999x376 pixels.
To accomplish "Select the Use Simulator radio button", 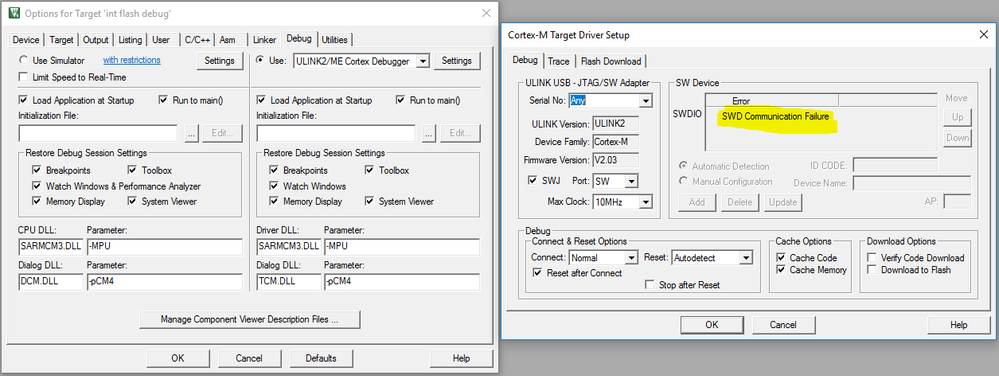I will 24,61.
